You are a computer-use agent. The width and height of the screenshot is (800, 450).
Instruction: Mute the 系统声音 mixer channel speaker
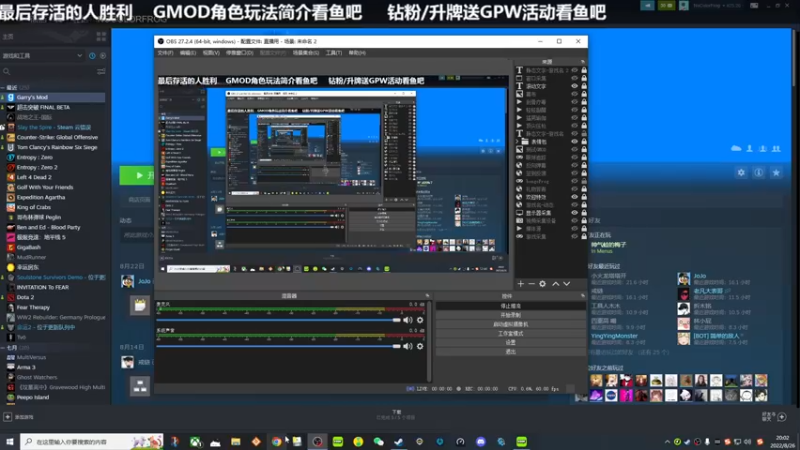pos(408,346)
